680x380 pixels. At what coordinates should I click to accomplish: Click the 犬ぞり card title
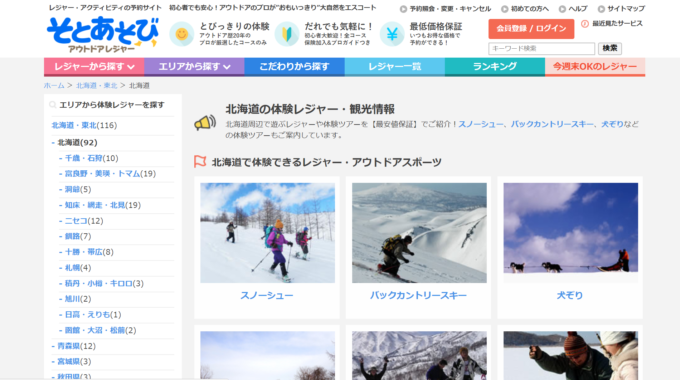pyautogui.click(x=570, y=295)
